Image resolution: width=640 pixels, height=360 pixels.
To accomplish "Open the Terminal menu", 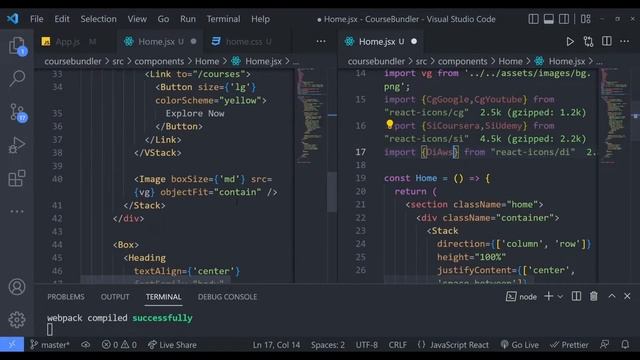I will [223, 19].
